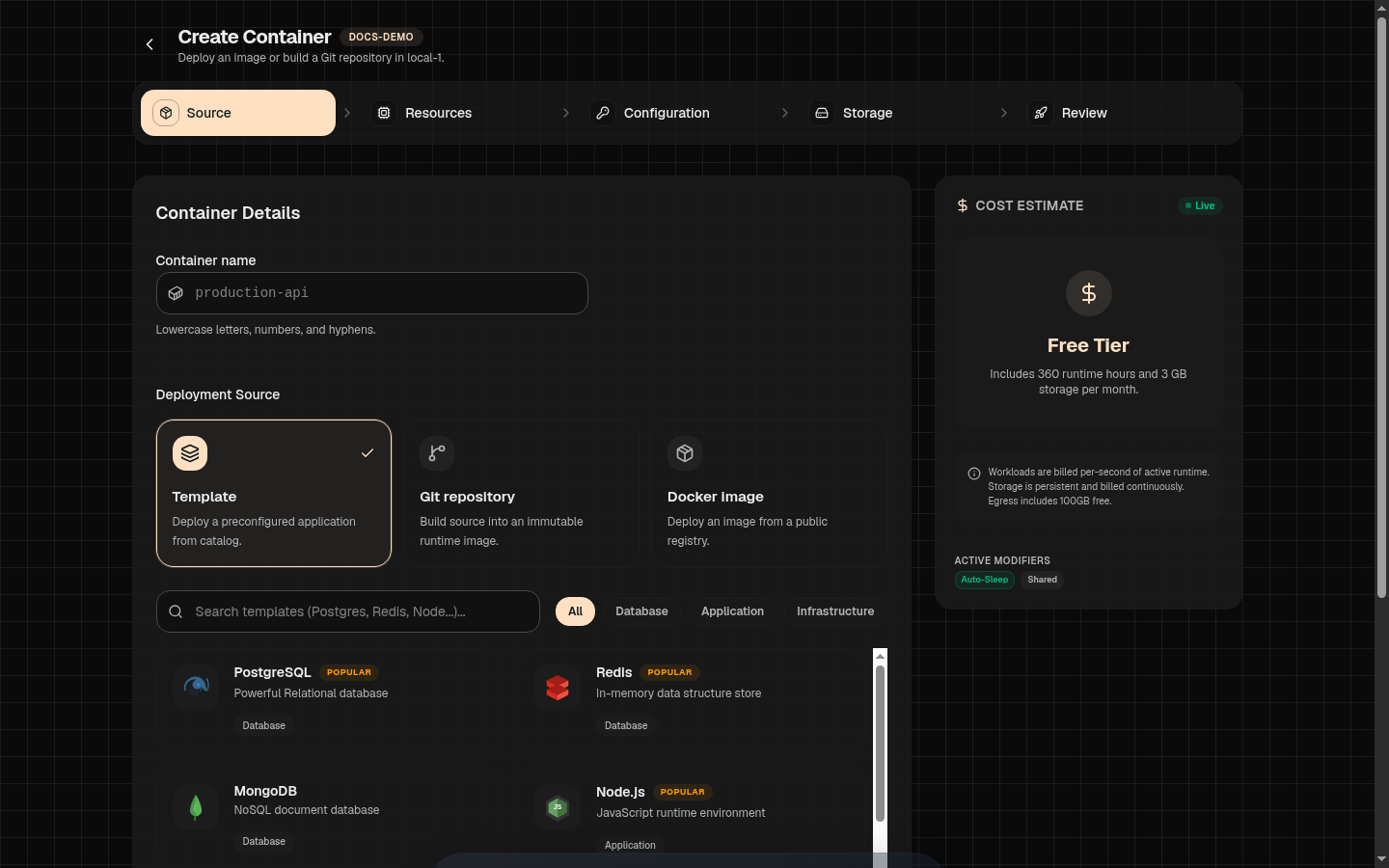Click the Shared modifier tag

[1042, 580]
